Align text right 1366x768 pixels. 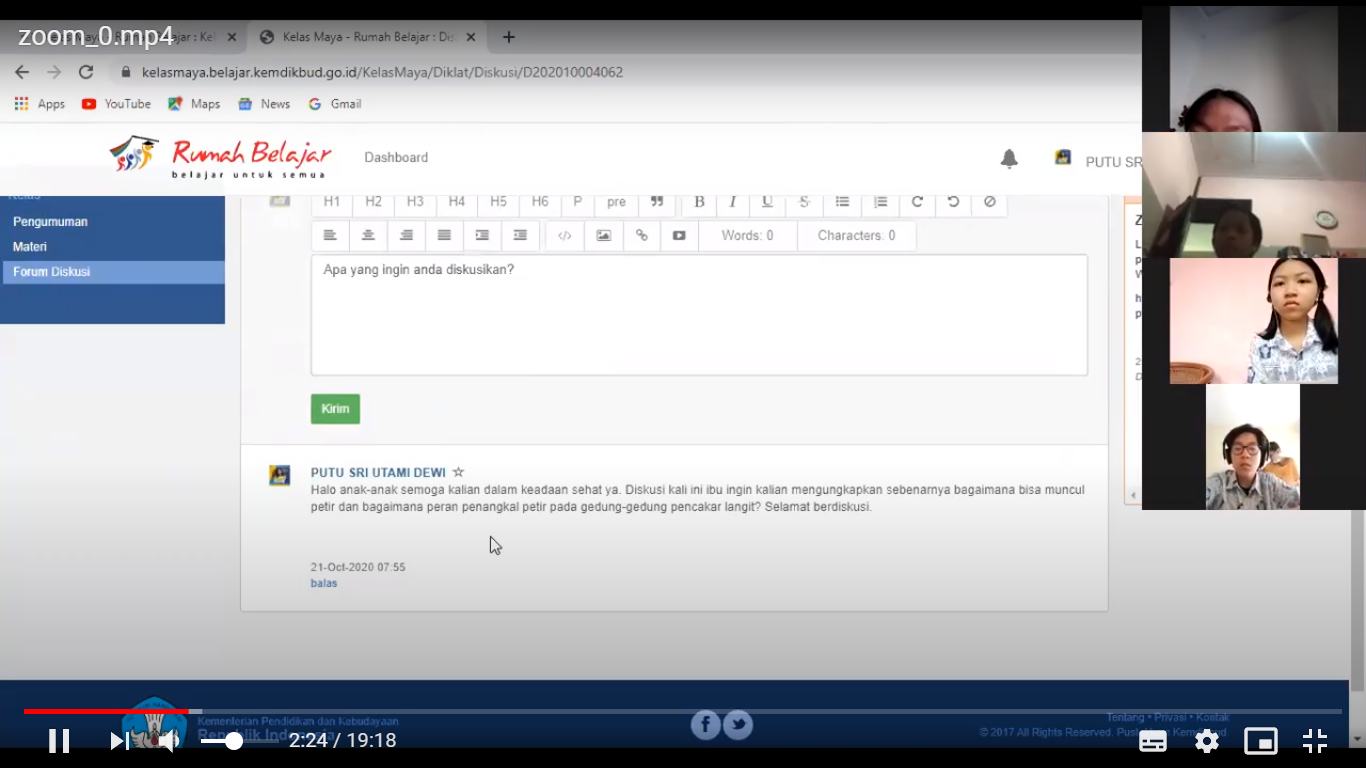[406, 236]
